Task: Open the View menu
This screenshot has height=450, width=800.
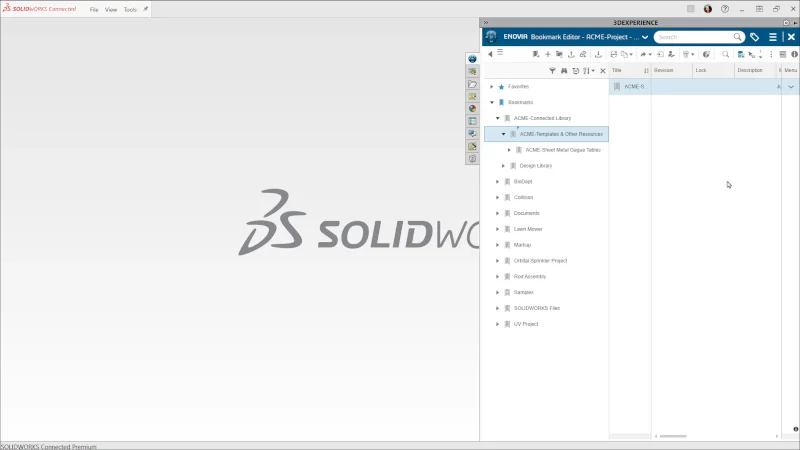Action: point(111,10)
